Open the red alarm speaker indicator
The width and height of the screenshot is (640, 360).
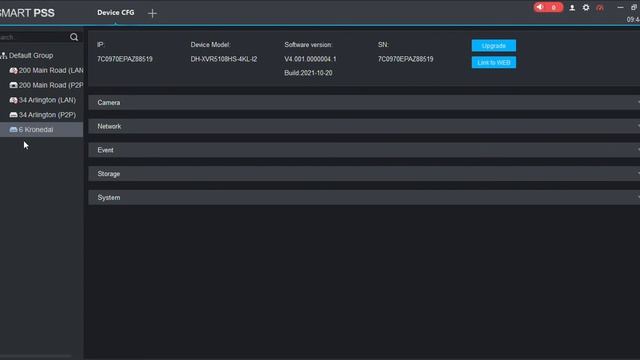point(548,7)
